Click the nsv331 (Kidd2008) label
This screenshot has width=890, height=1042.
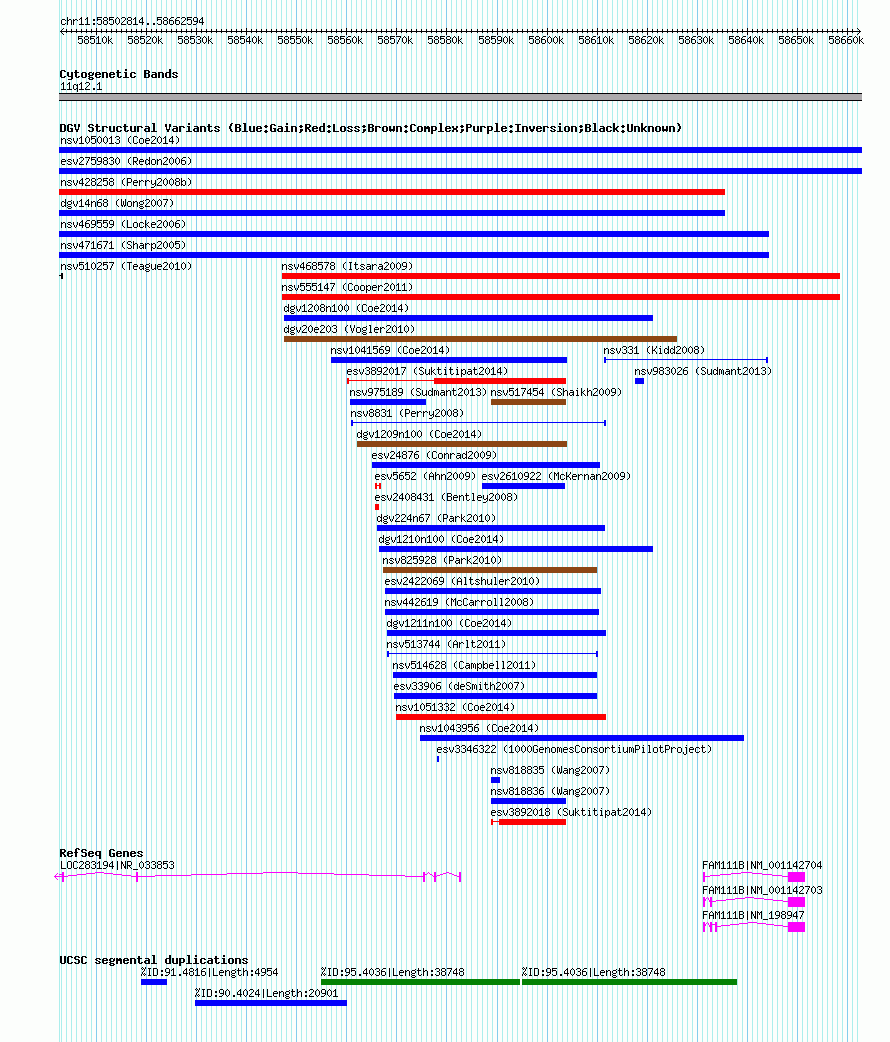point(654,350)
